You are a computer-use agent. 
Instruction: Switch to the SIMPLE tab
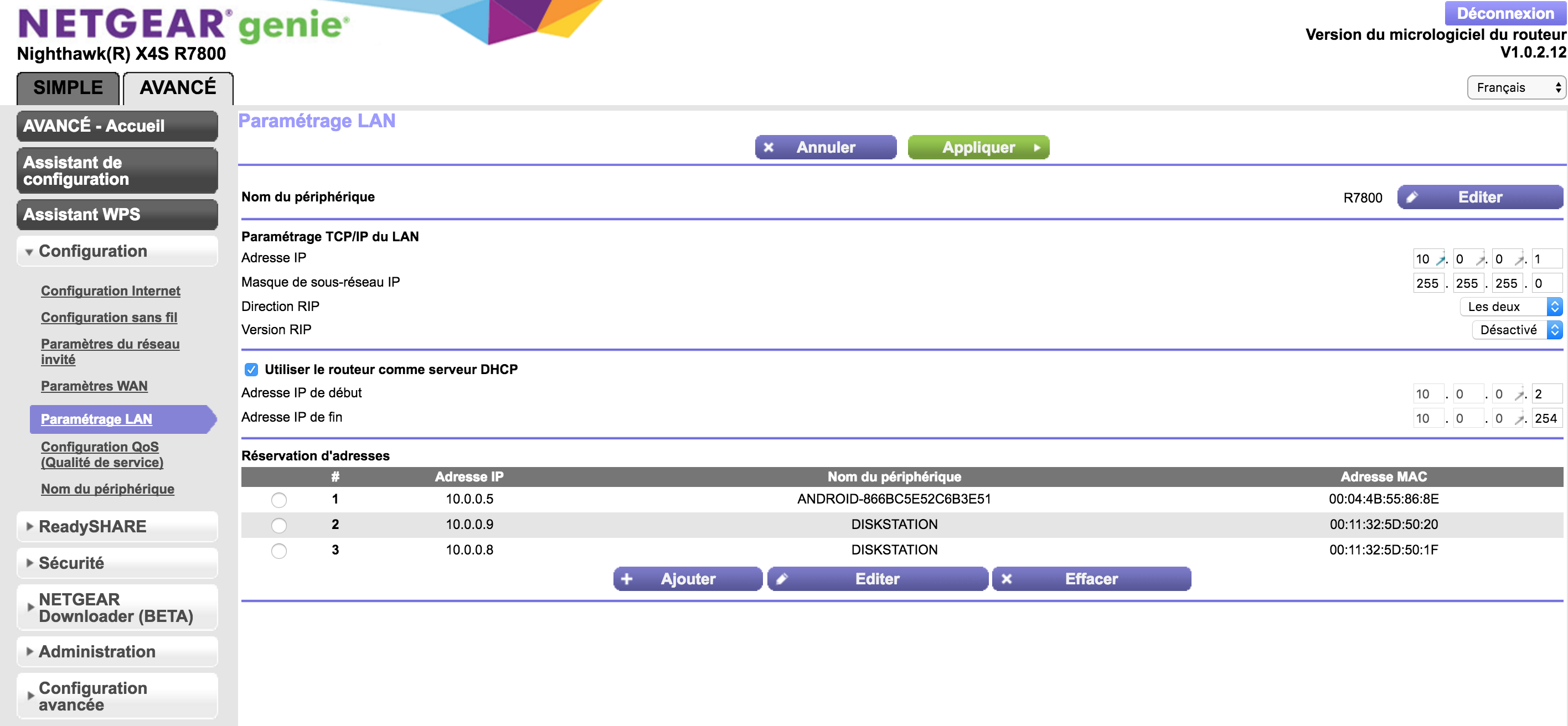pyautogui.click(x=68, y=87)
